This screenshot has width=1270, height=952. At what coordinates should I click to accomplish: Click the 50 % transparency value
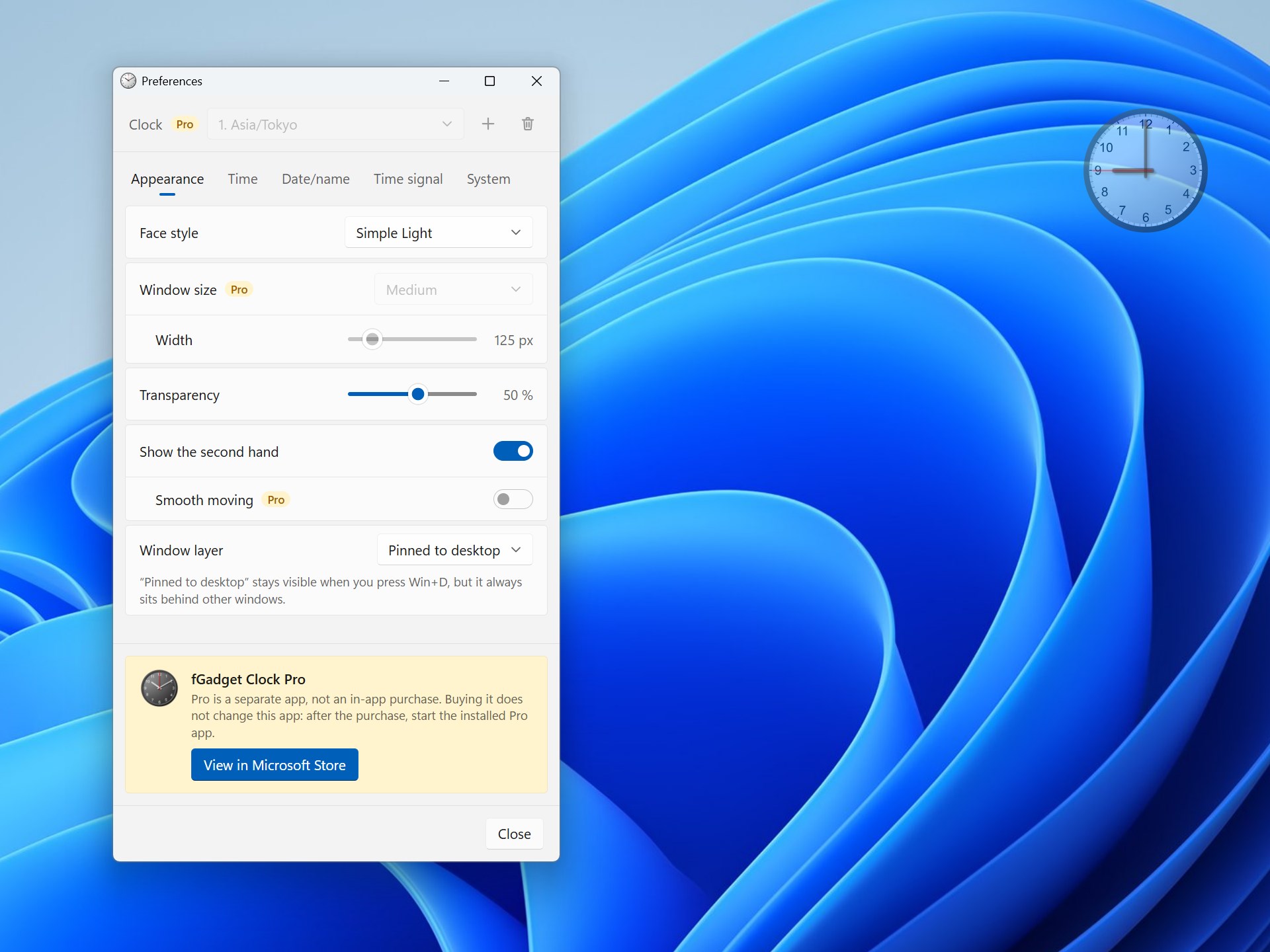coord(518,395)
